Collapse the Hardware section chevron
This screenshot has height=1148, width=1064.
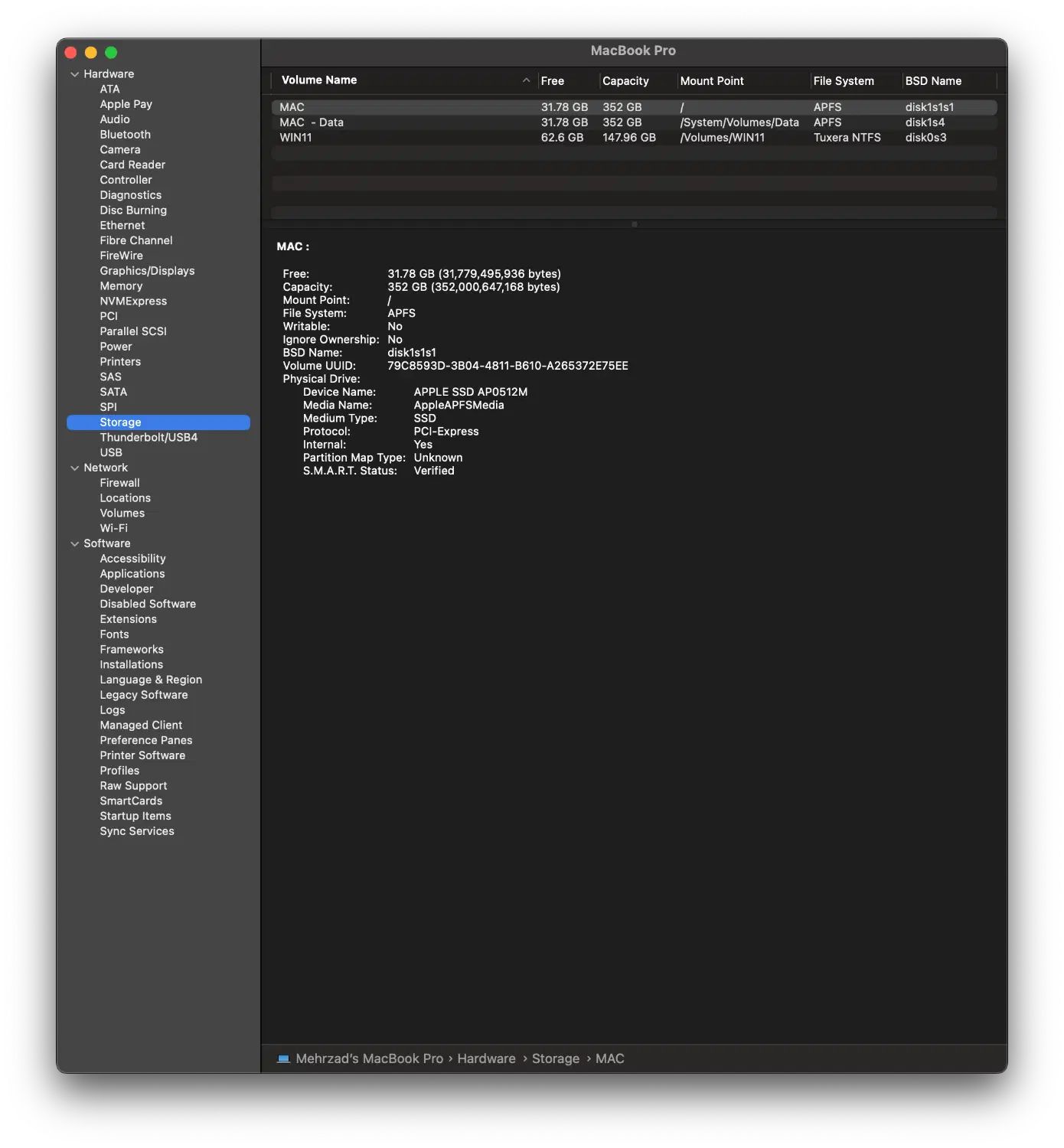point(74,74)
